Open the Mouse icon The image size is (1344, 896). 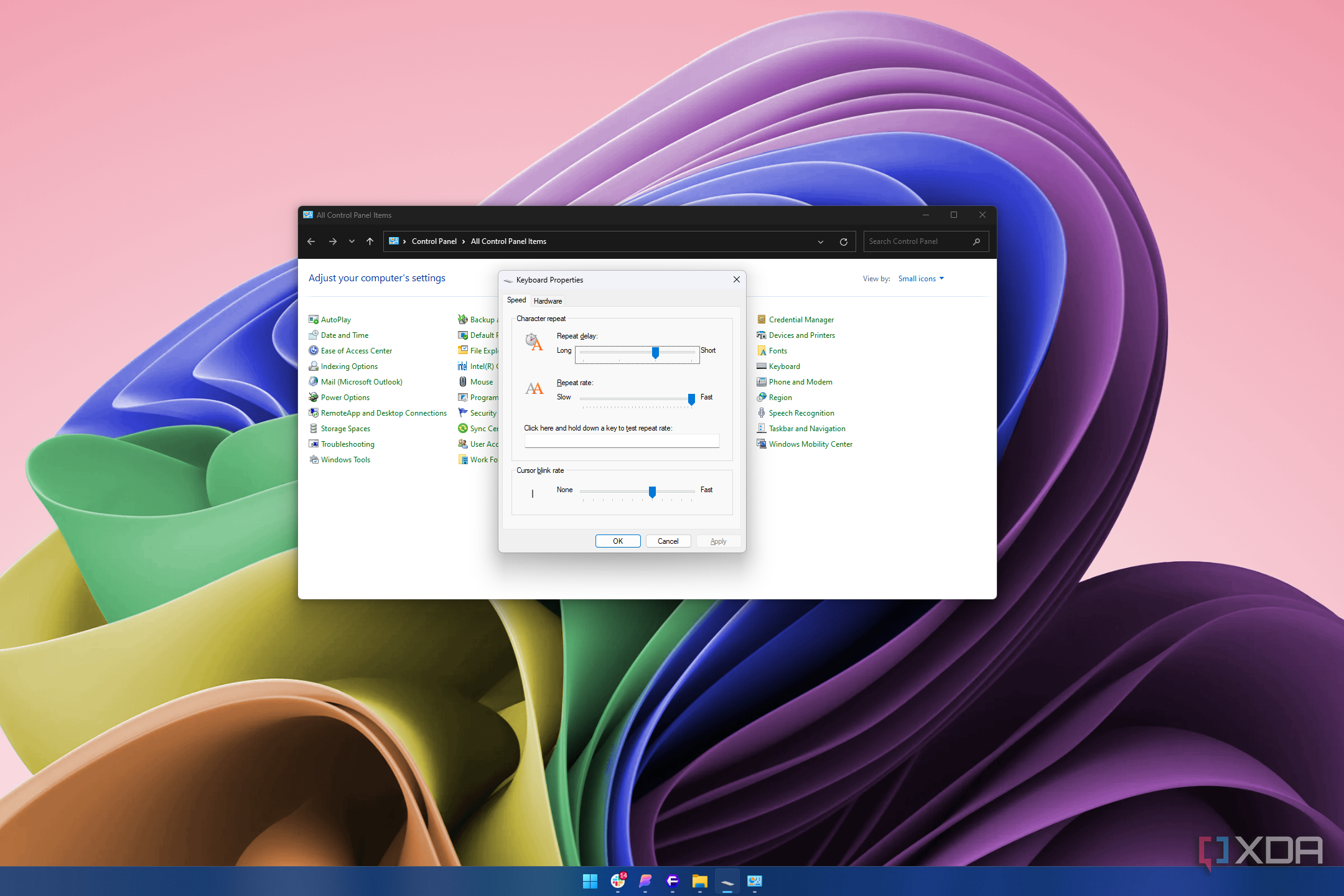(x=463, y=381)
